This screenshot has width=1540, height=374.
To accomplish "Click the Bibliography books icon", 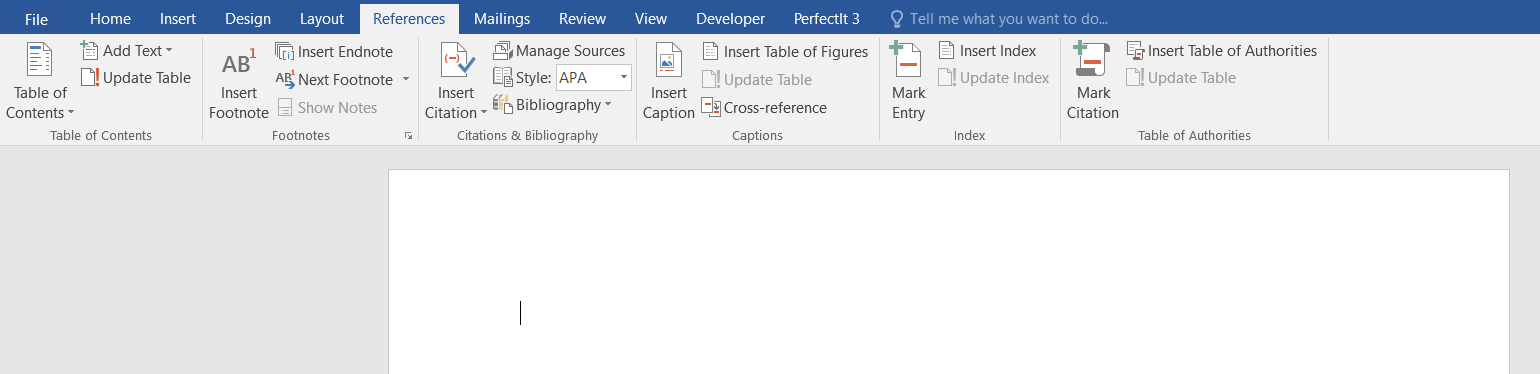I will [x=502, y=105].
